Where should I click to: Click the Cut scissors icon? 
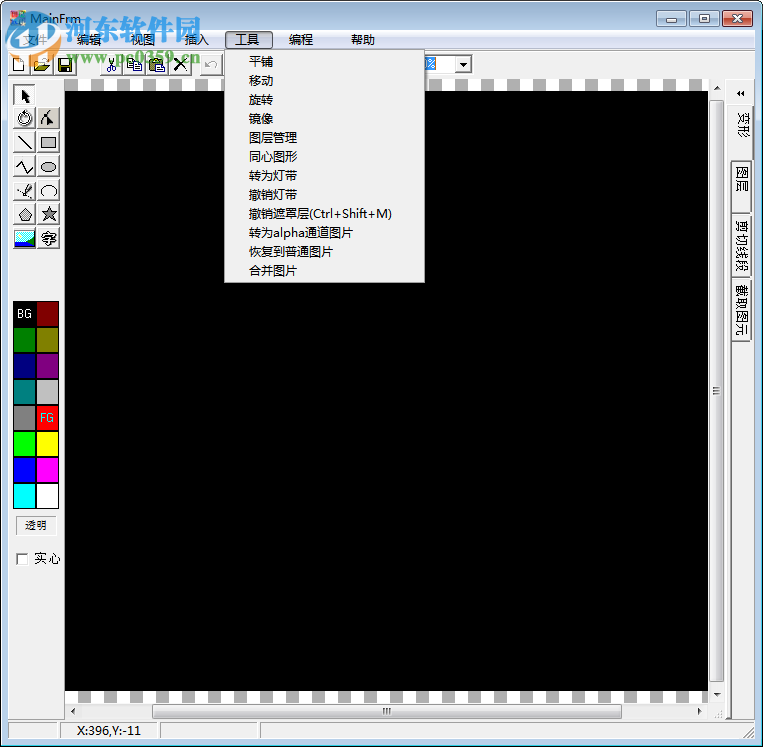(111, 64)
